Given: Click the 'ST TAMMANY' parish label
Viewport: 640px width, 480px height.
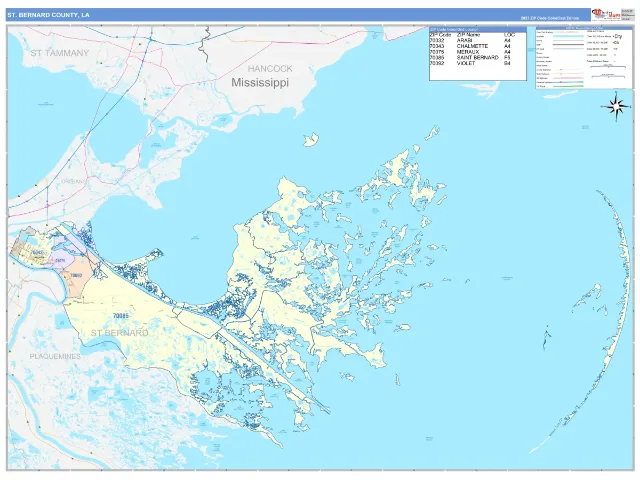Looking at the screenshot, I should click(x=60, y=53).
